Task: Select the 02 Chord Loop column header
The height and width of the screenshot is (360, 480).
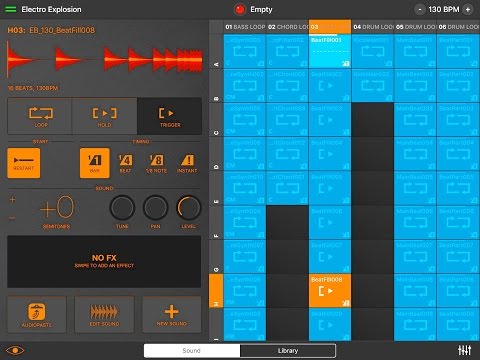Action: coord(287,27)
